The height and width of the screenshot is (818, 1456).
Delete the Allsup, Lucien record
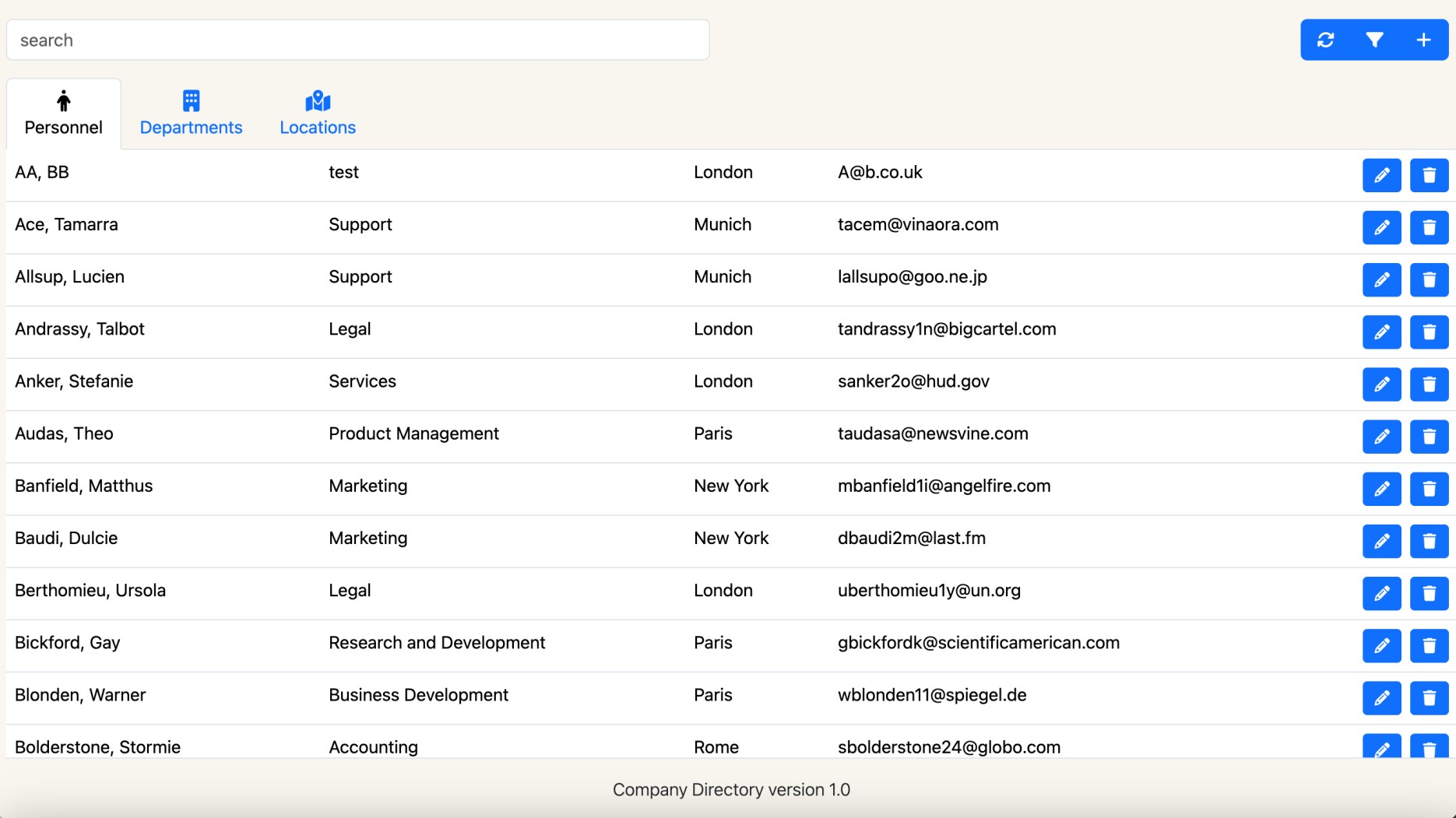(x=1429, y=279)
